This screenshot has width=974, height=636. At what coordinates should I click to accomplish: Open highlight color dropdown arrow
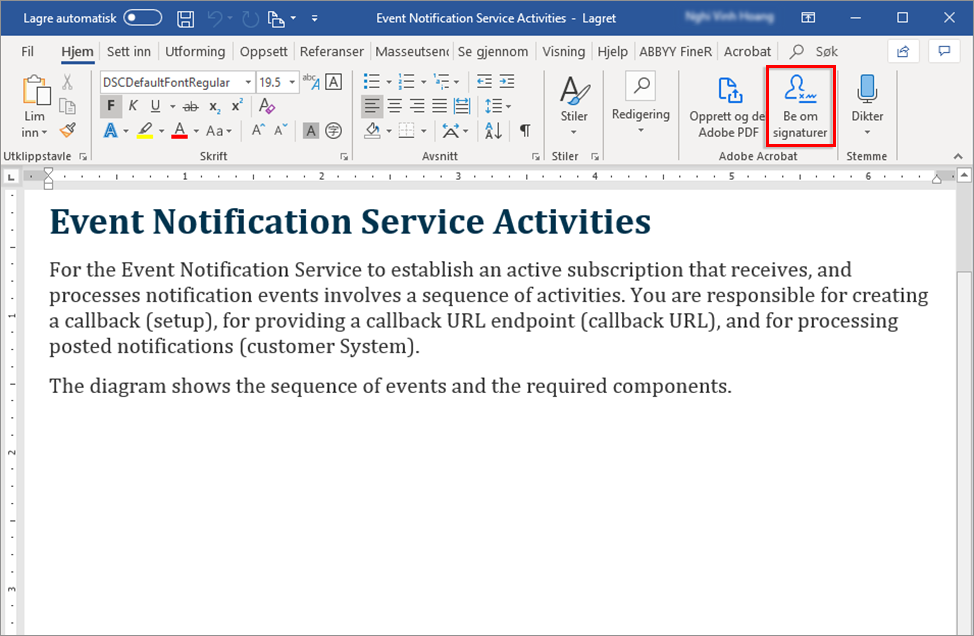coord(162,131)
